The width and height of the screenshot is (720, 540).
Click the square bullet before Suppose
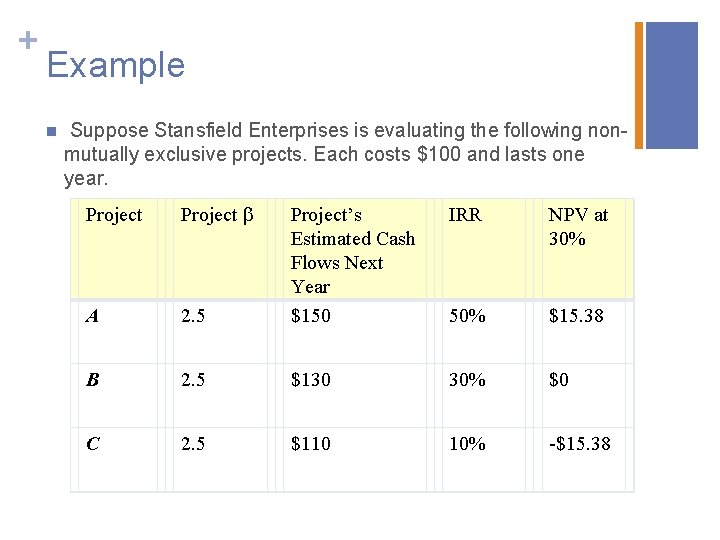(51, 132)
